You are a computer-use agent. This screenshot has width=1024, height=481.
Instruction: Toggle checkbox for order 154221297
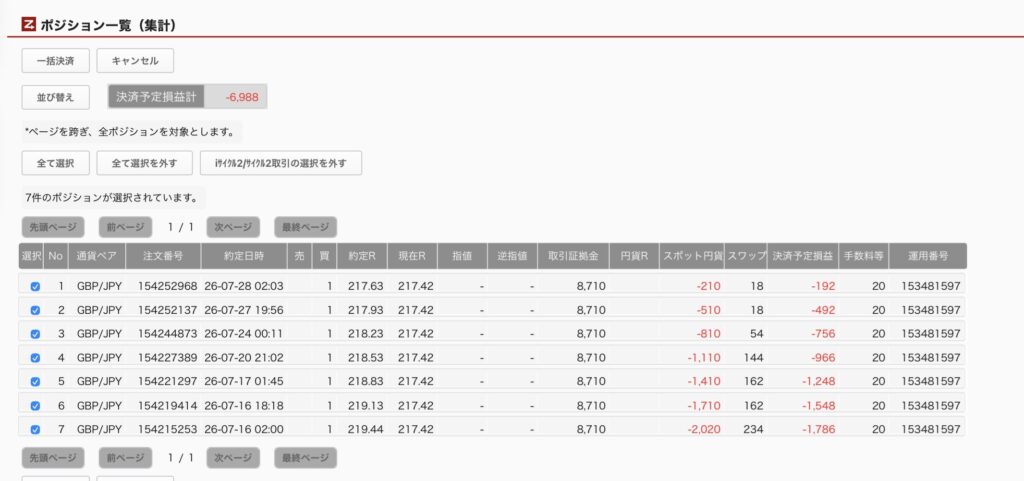[x=35, y=382]
